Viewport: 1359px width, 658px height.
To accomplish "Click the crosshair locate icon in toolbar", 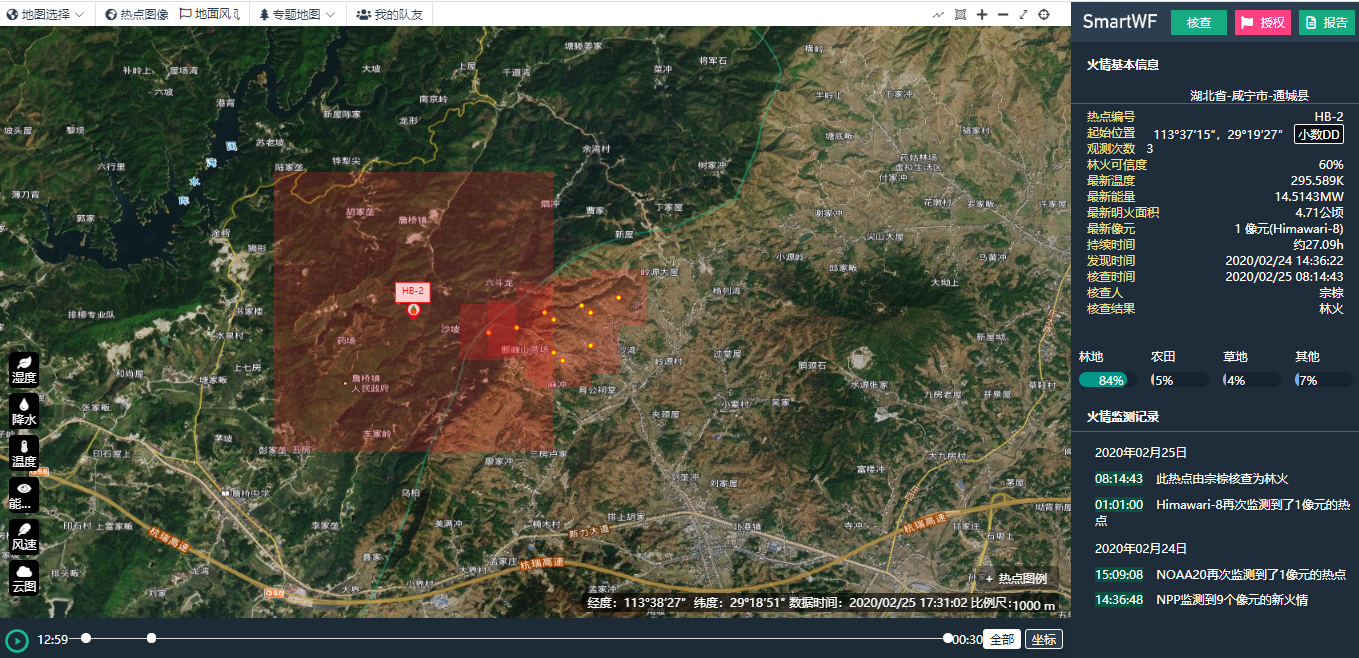I will (x=1044, y=14).
